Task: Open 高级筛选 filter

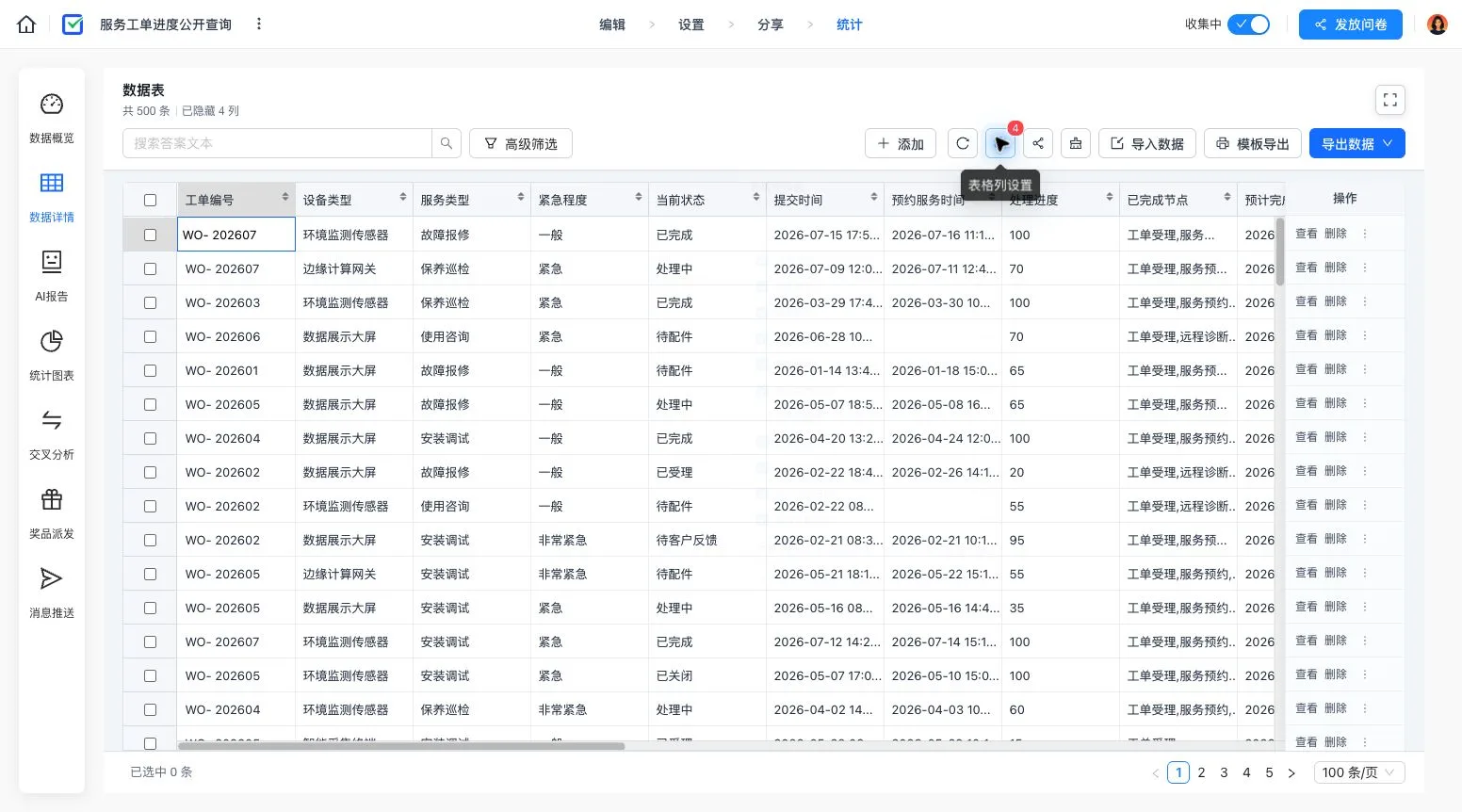Action: (x=521, y=143)
